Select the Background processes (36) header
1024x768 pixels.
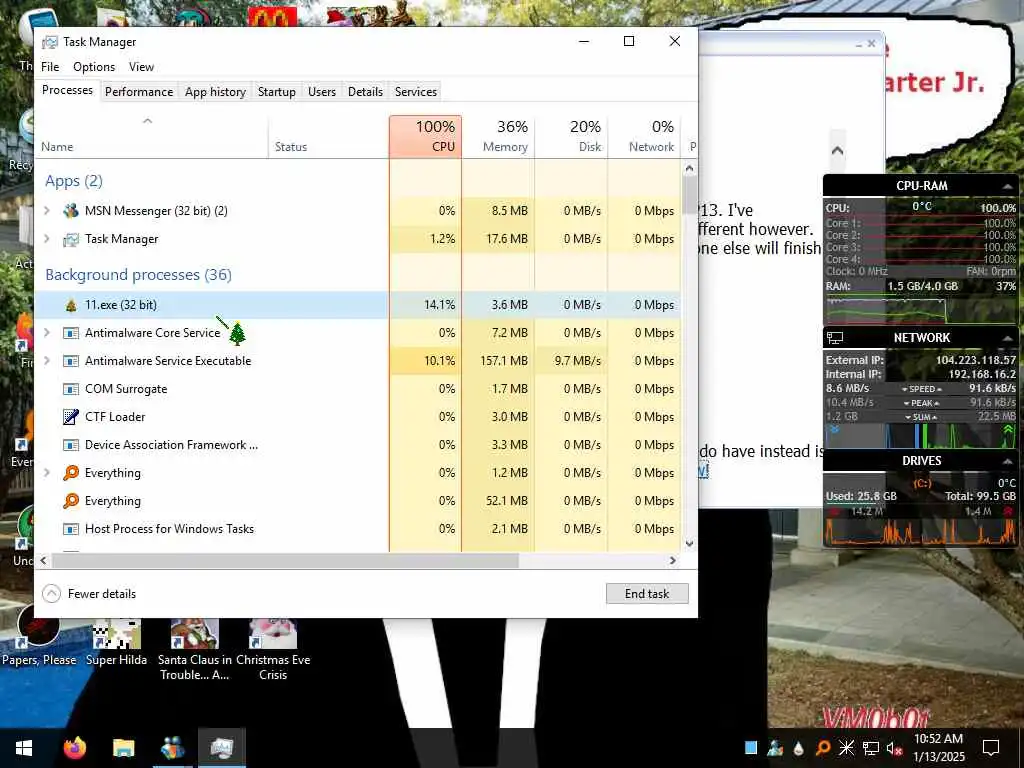(138, 275)
